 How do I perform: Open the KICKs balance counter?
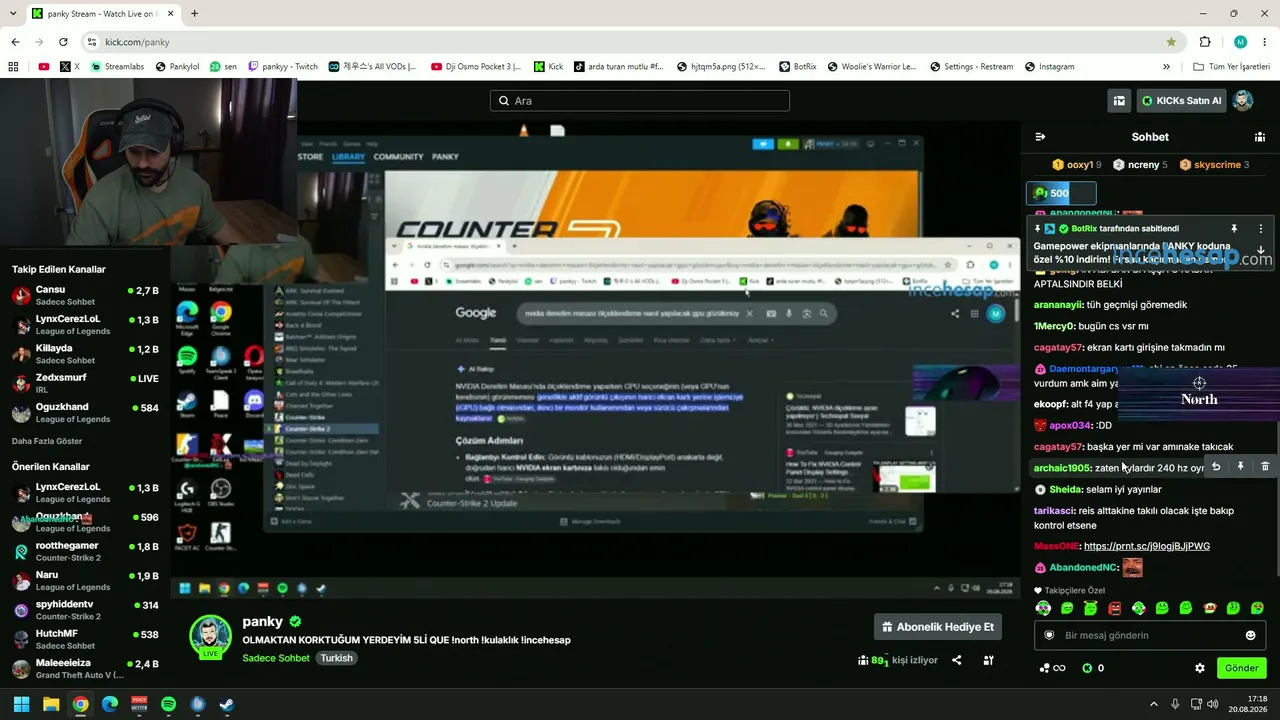(x=1093, y=668)
